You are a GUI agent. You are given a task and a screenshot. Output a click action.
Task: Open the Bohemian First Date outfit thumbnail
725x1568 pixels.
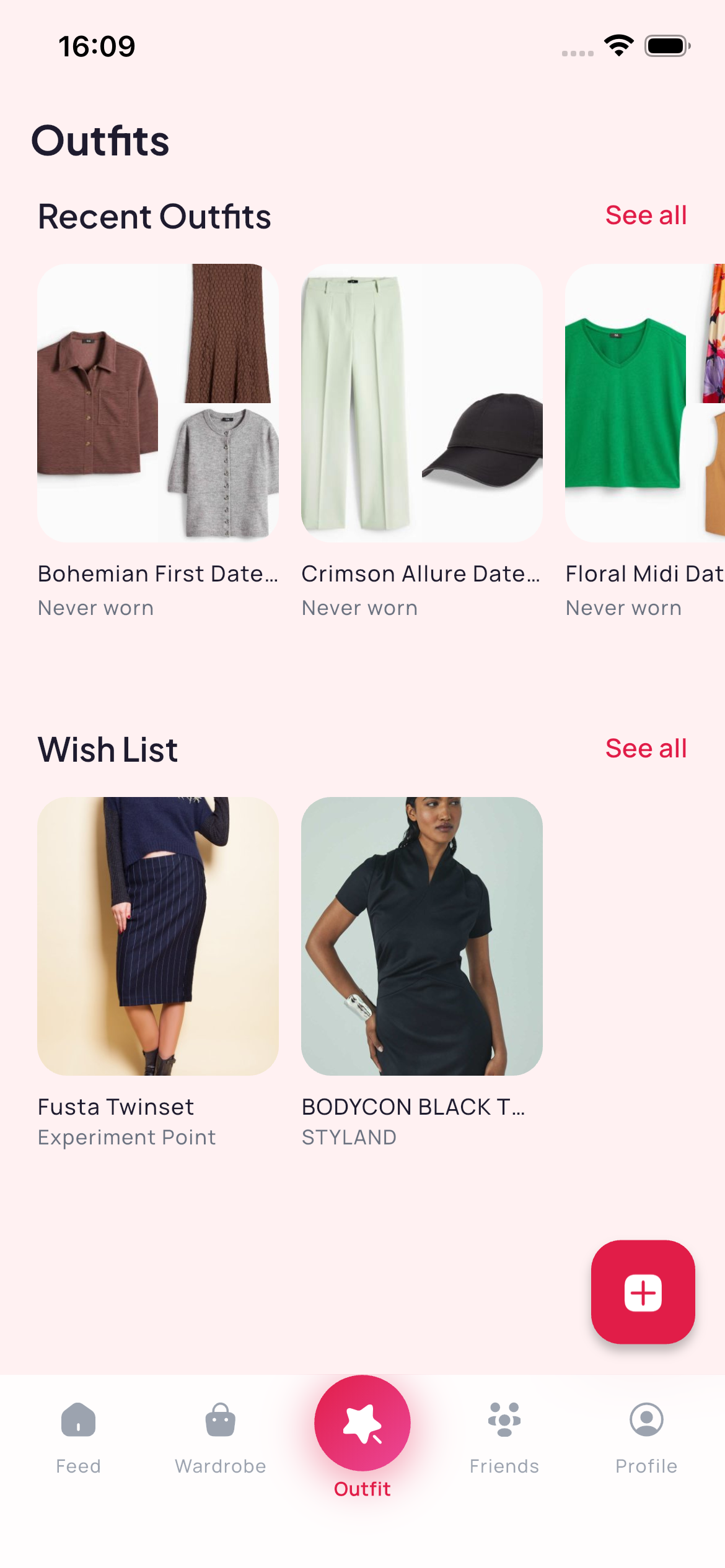158,403
